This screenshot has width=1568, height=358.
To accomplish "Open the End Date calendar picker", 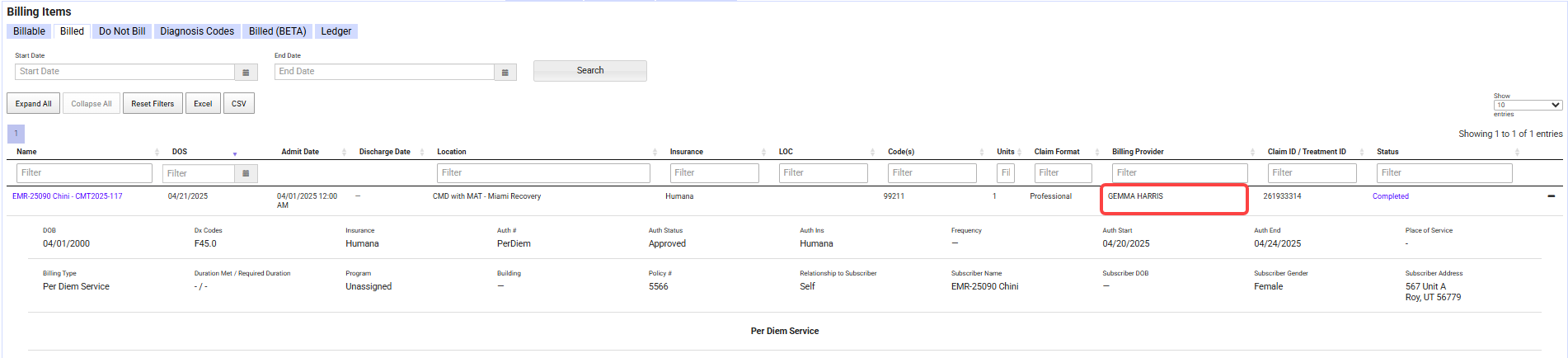I will coord(505,73).
